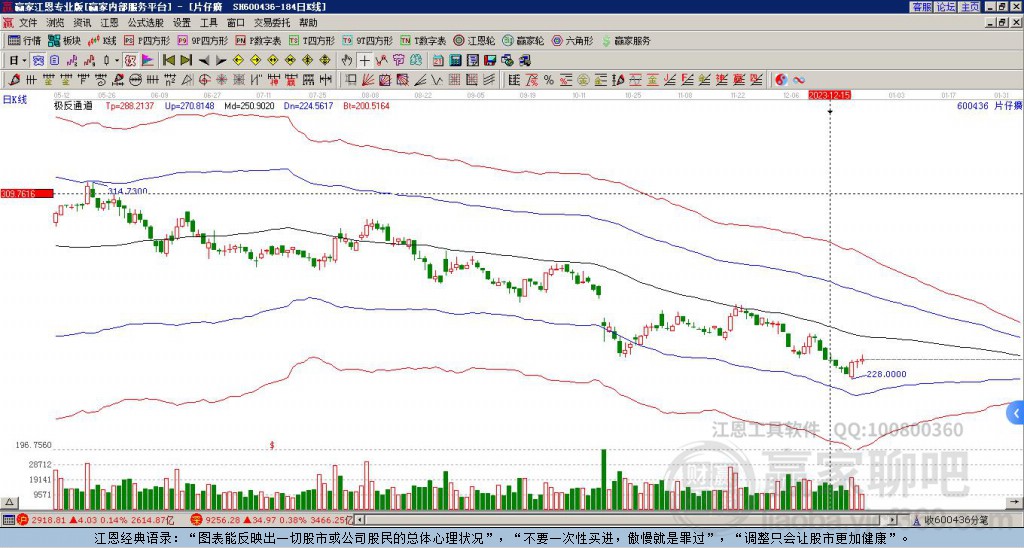The height and width of the screenshot is (548, 1024).
Task: Jump to first bar with green skip-back icon
Action: click(x=168, y=61)
